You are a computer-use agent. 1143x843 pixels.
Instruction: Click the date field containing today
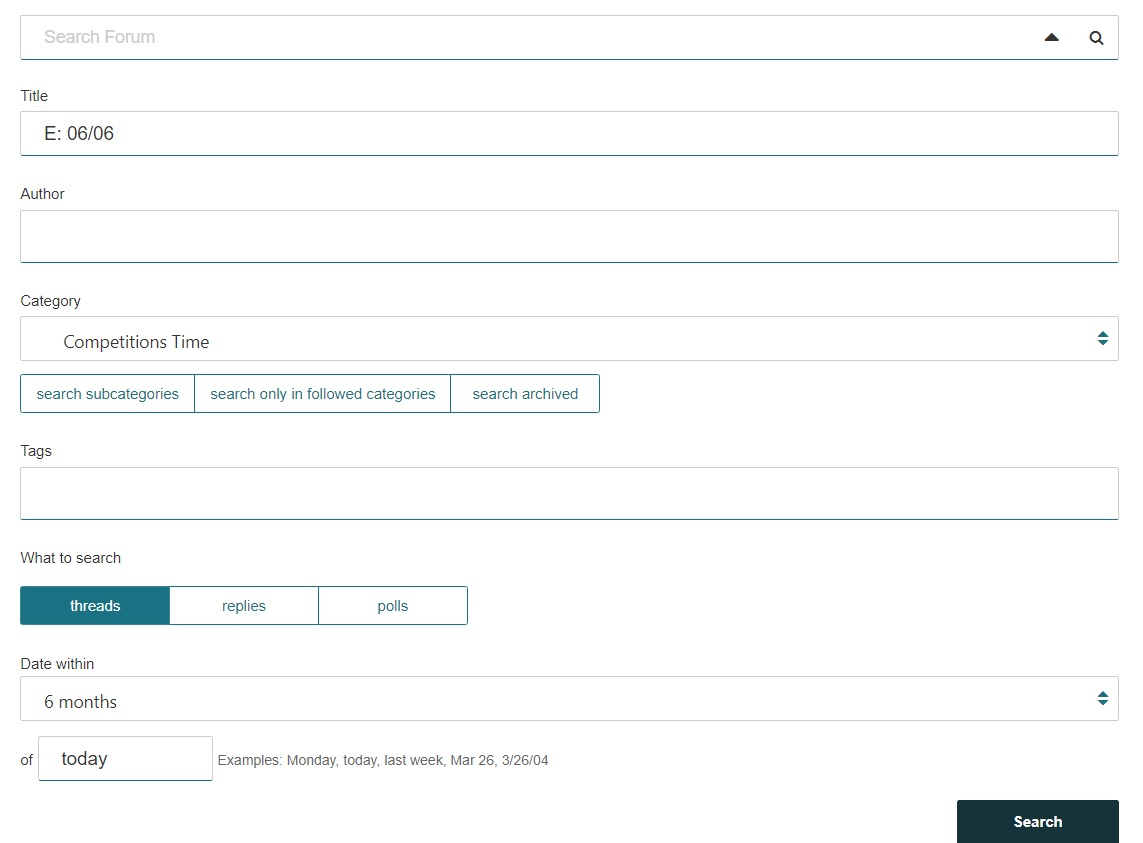click(125, 758)
